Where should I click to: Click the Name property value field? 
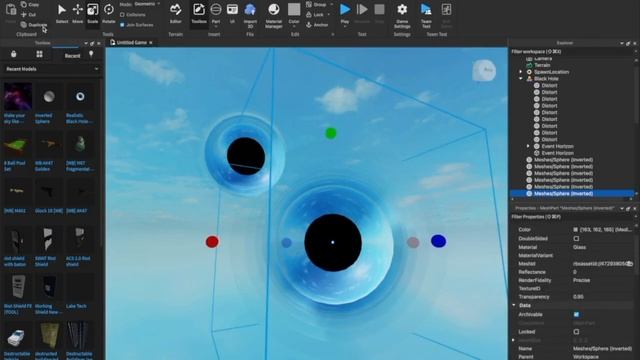(x=602, y=349)
